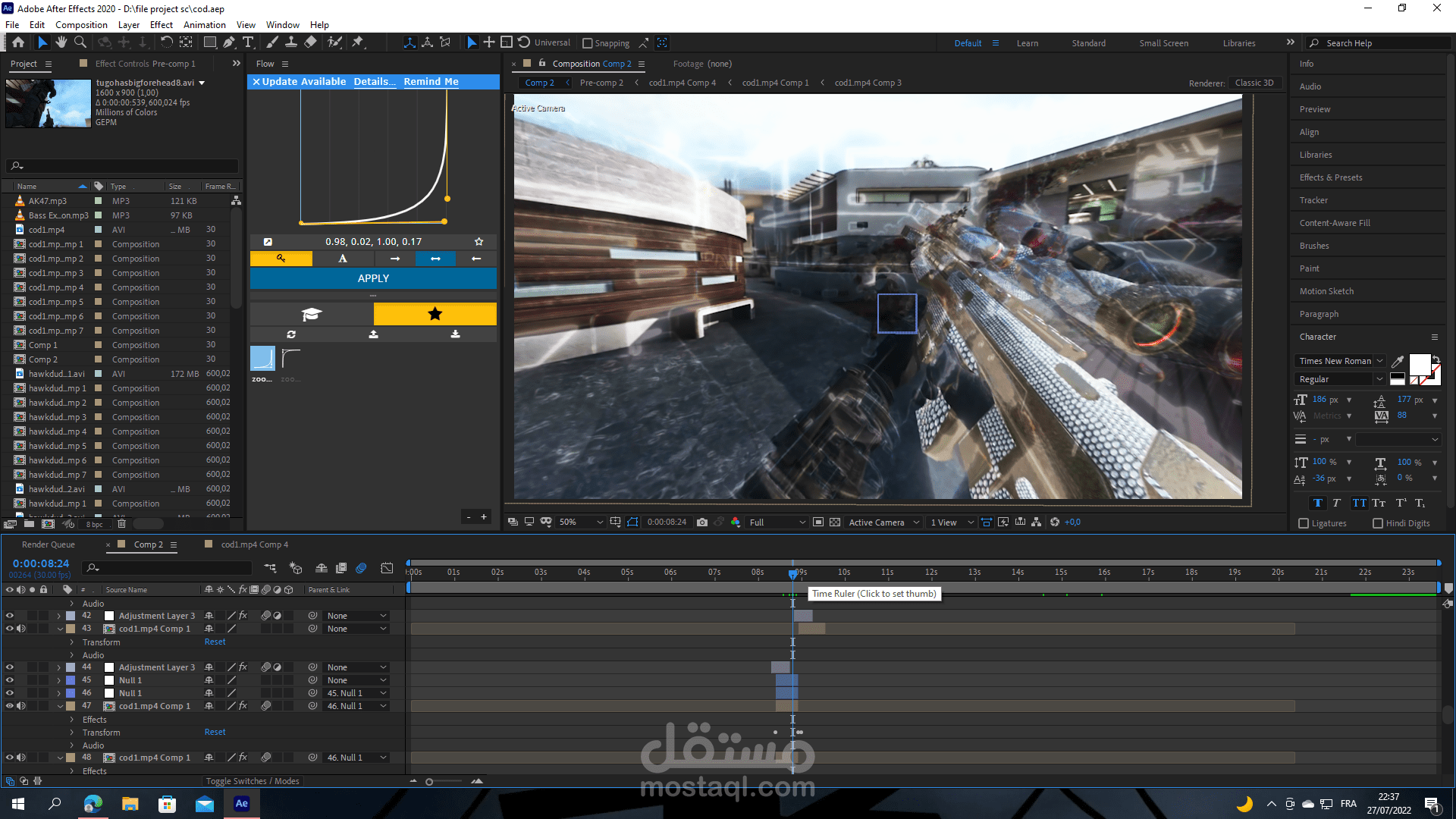The height and width of the screenshot is (819, 1456).
Task: Select the Puppet Pin tool
Action: [x=358, y=42]
